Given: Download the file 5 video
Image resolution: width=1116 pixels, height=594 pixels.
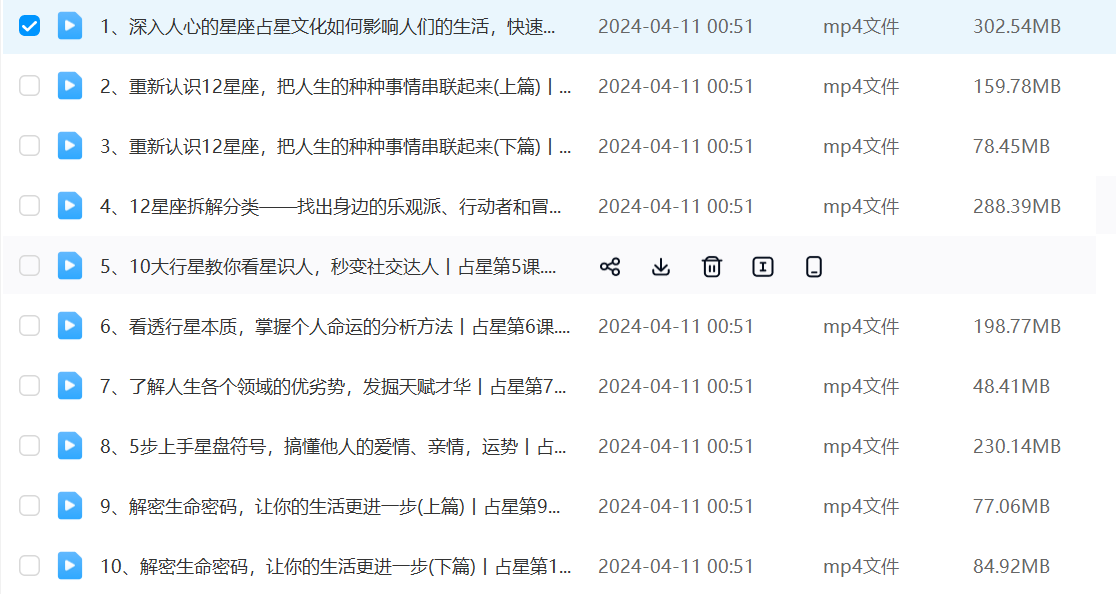Looking at the screenshot, I should click(x=661, y=267).
